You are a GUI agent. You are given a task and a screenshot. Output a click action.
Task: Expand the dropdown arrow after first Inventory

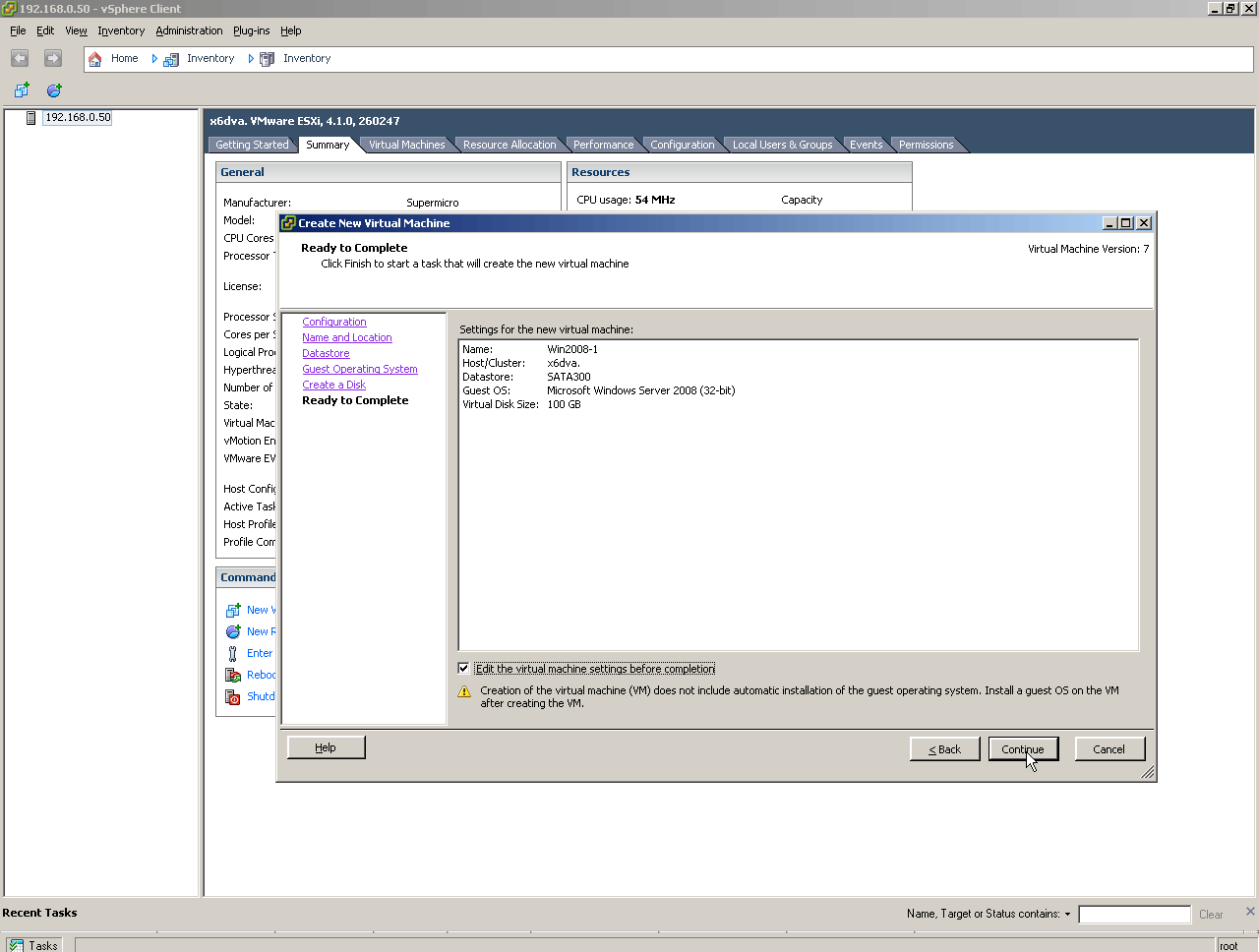tap(251, 59)
